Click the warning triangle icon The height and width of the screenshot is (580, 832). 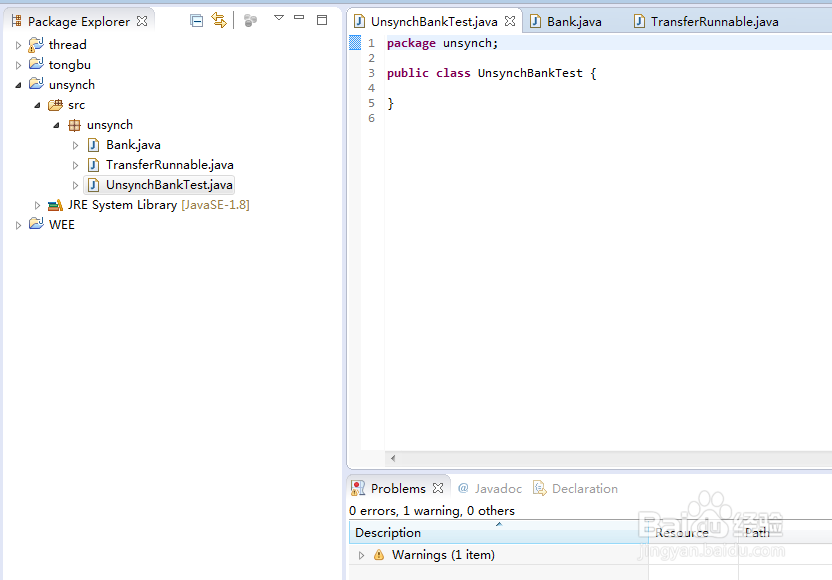(x=379, y=555)
